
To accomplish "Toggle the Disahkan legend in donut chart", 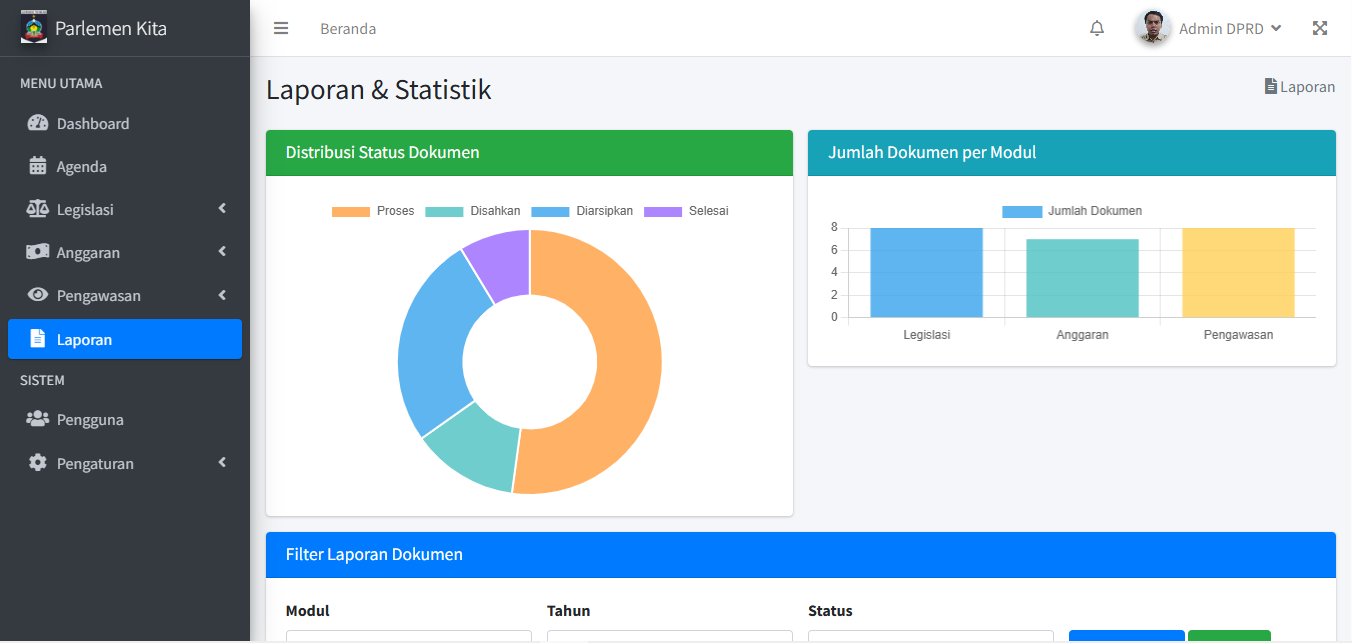I will (472, 211).
